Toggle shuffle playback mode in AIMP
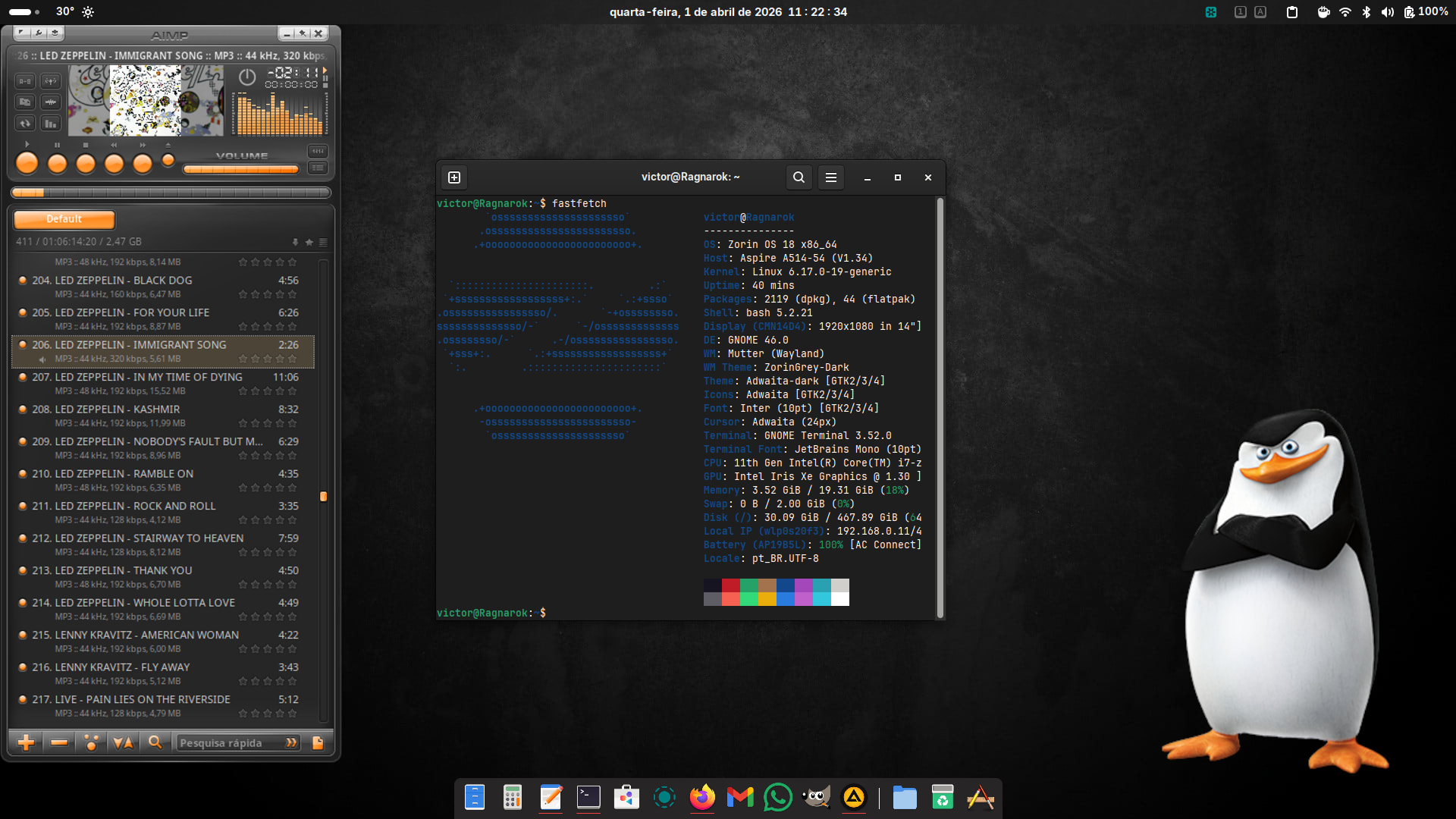 click(51, 81)
